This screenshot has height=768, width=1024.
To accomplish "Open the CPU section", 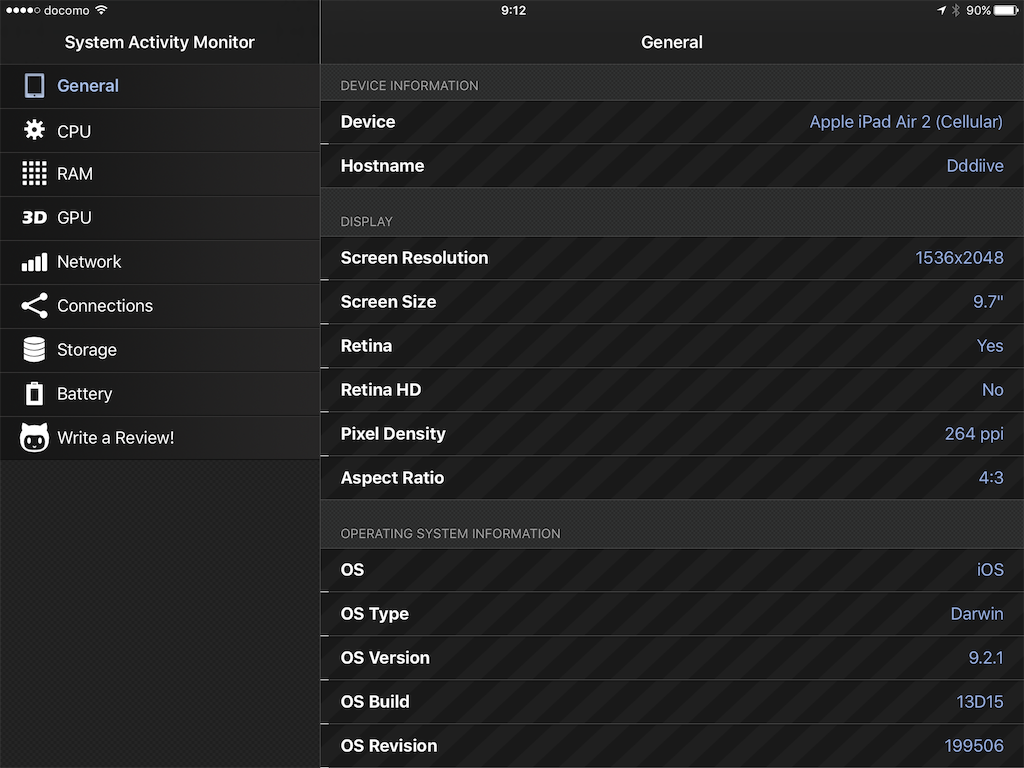I will [x=159, y=130].
